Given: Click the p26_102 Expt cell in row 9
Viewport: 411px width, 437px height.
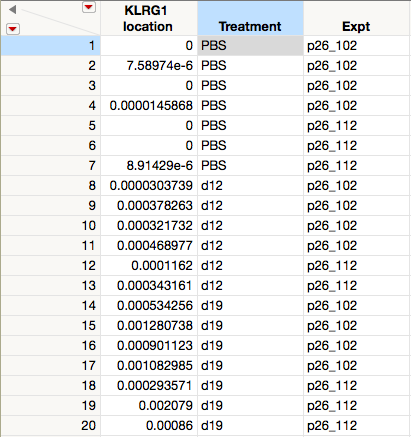Looking at the screenshot, I should (357, 206).
